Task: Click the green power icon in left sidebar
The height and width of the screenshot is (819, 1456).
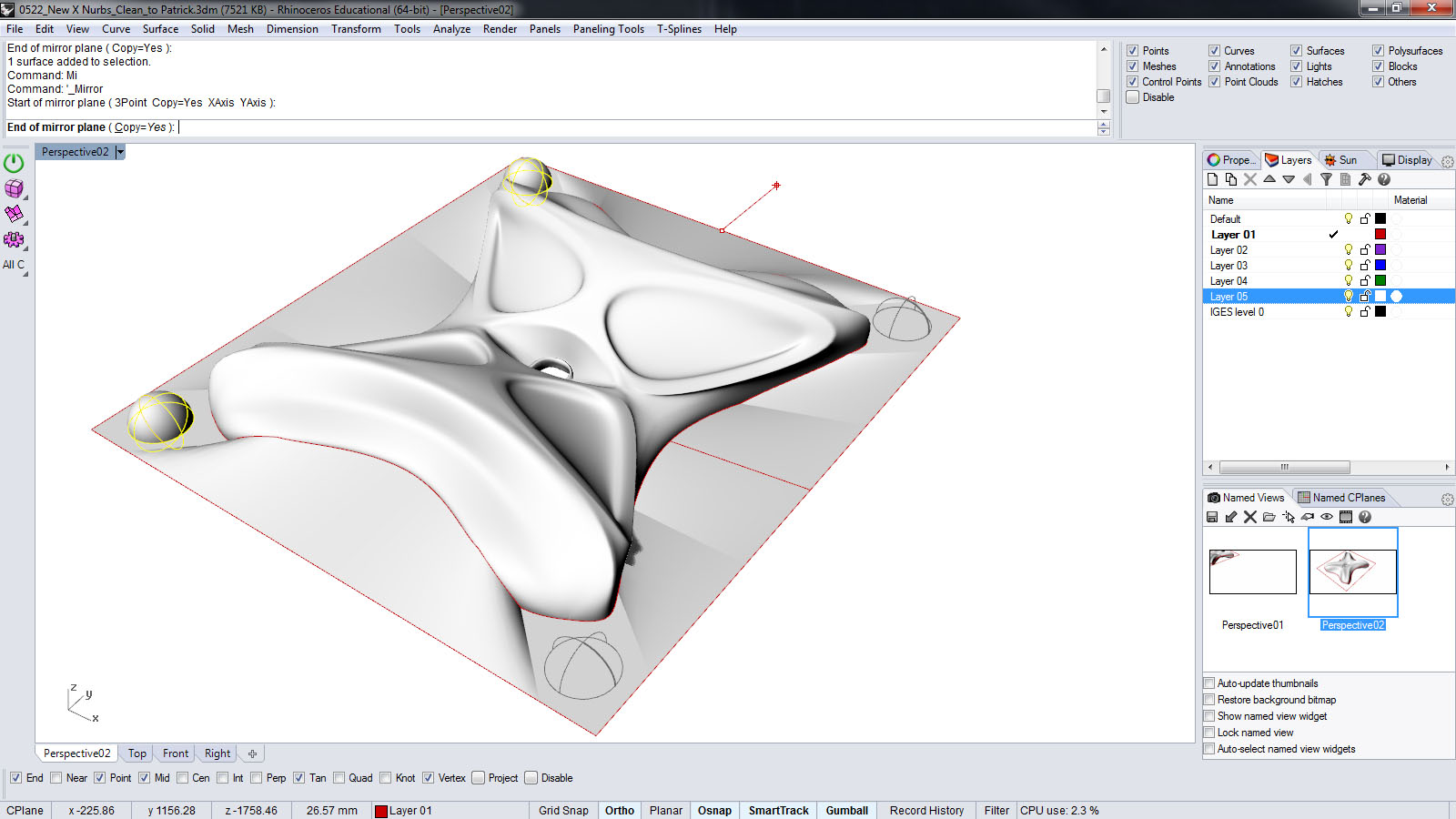Action: click(x=14, y=163)
